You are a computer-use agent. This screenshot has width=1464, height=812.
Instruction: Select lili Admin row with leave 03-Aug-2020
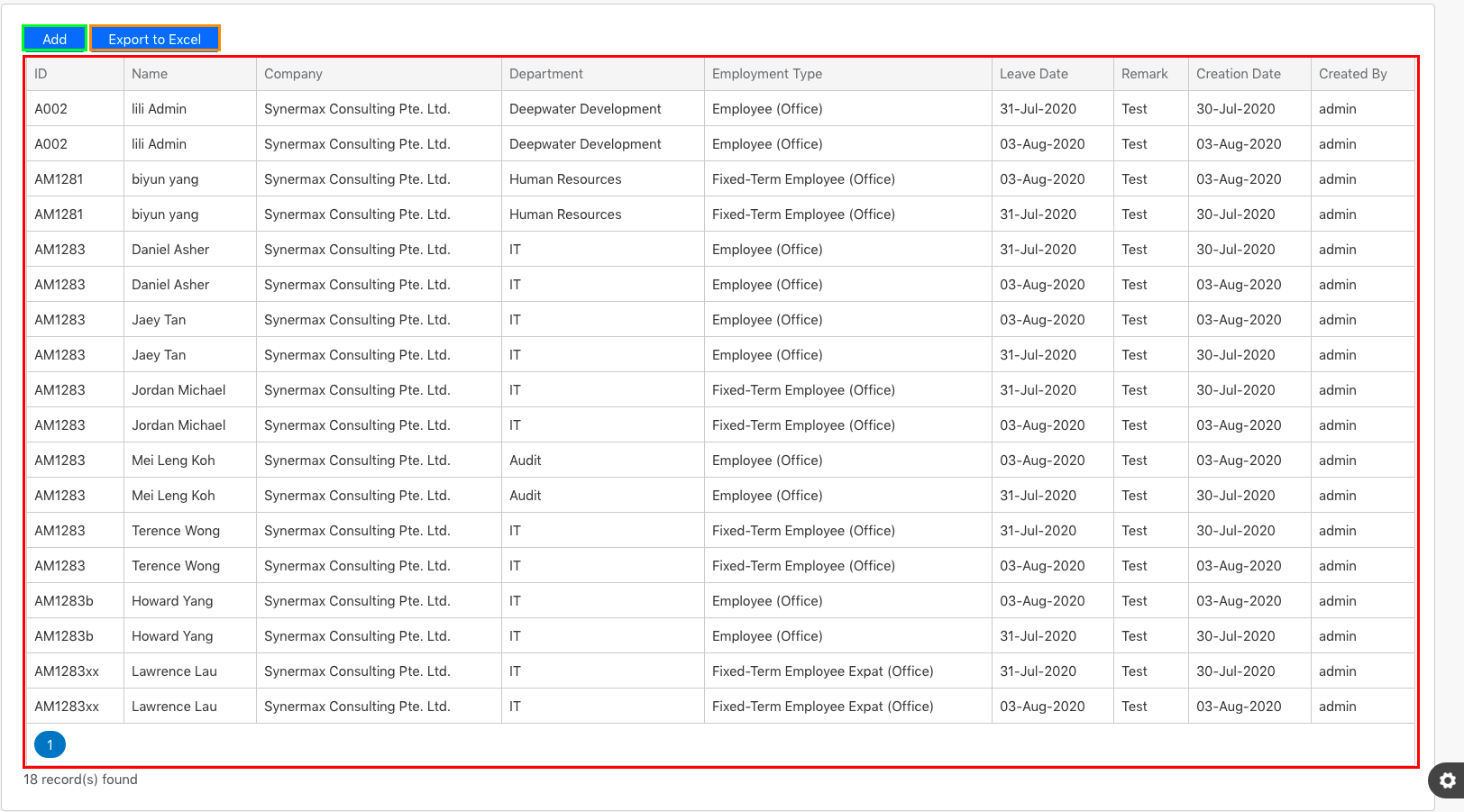coord(720,144)
